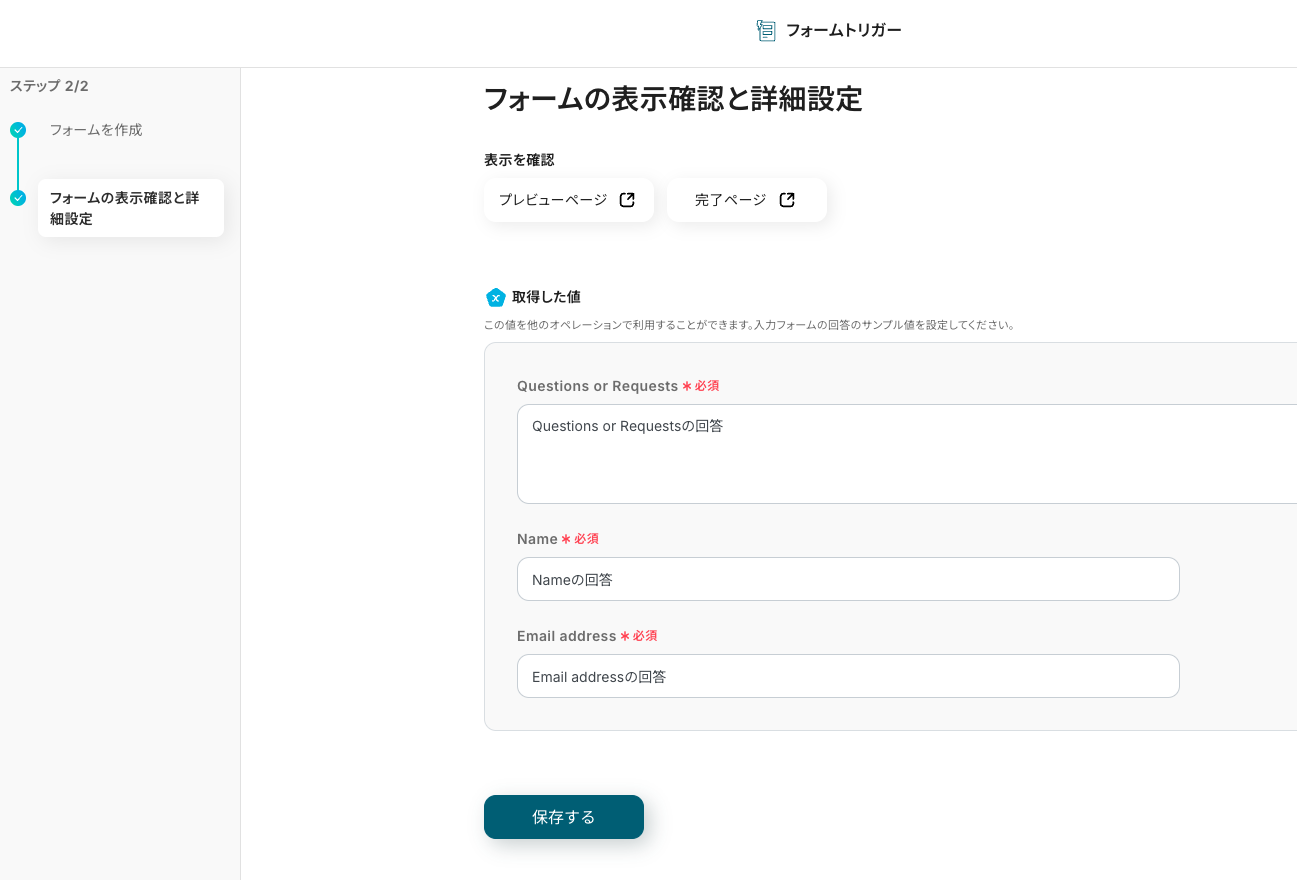The image size is (1297, 880).
Task: Click into the Name sample value field
Action: click(x=848, y=579)
